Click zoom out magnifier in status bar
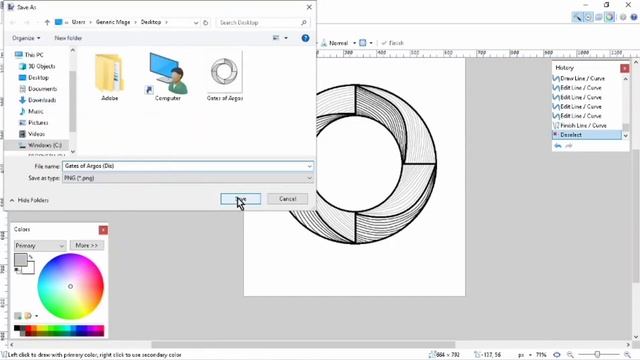This screenshot has width=640, height=360. click(570, 355)
